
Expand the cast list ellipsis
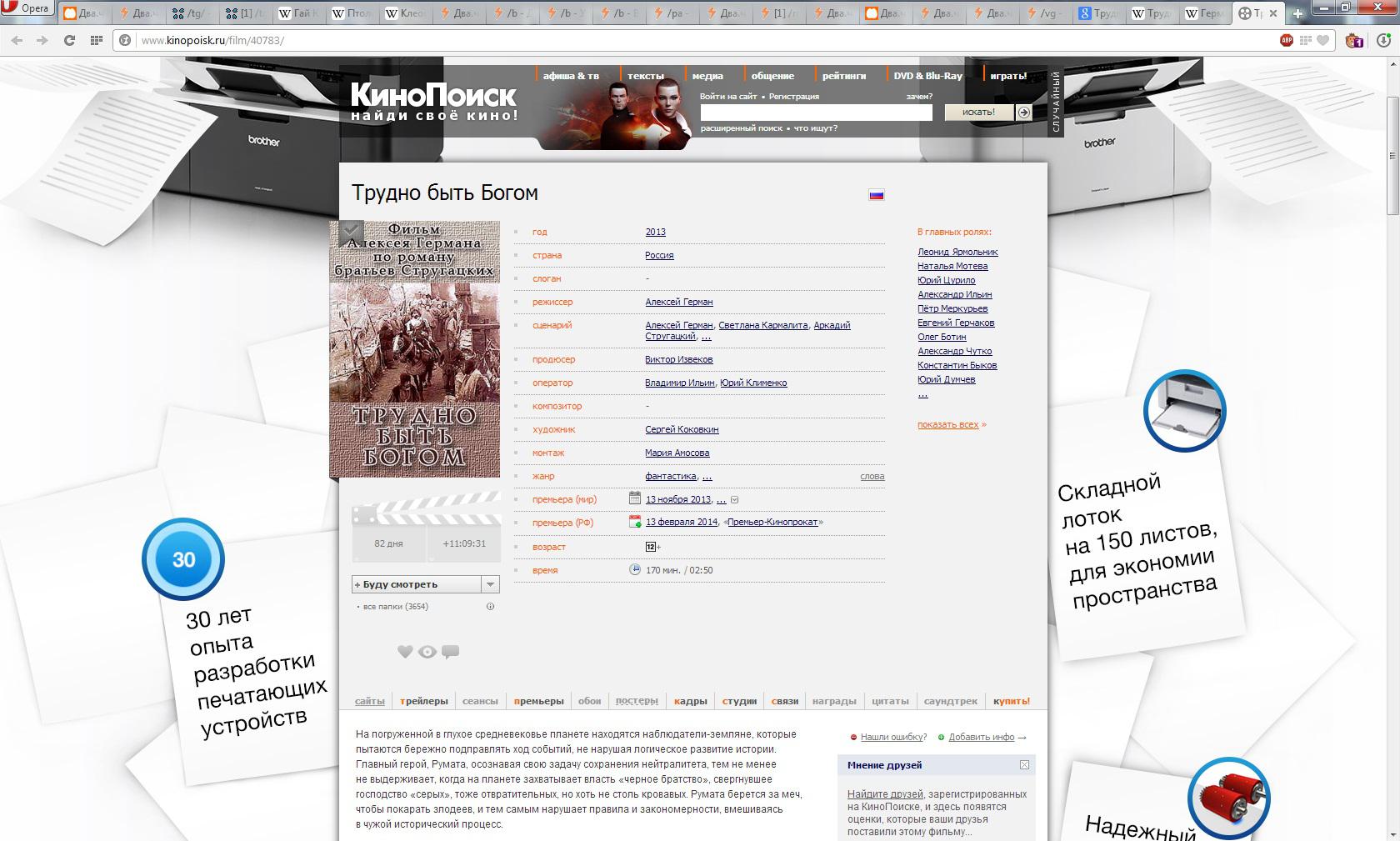tap(922, 394)
